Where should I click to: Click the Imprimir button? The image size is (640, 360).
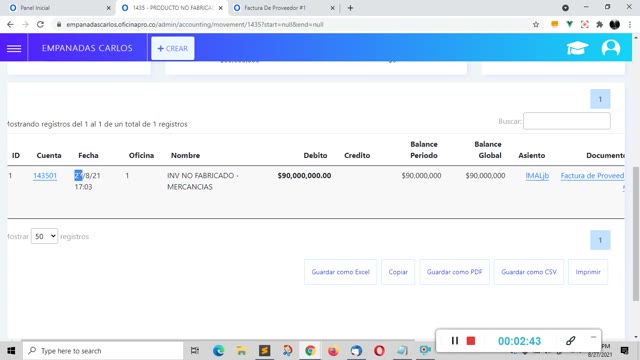click(588, 272)
